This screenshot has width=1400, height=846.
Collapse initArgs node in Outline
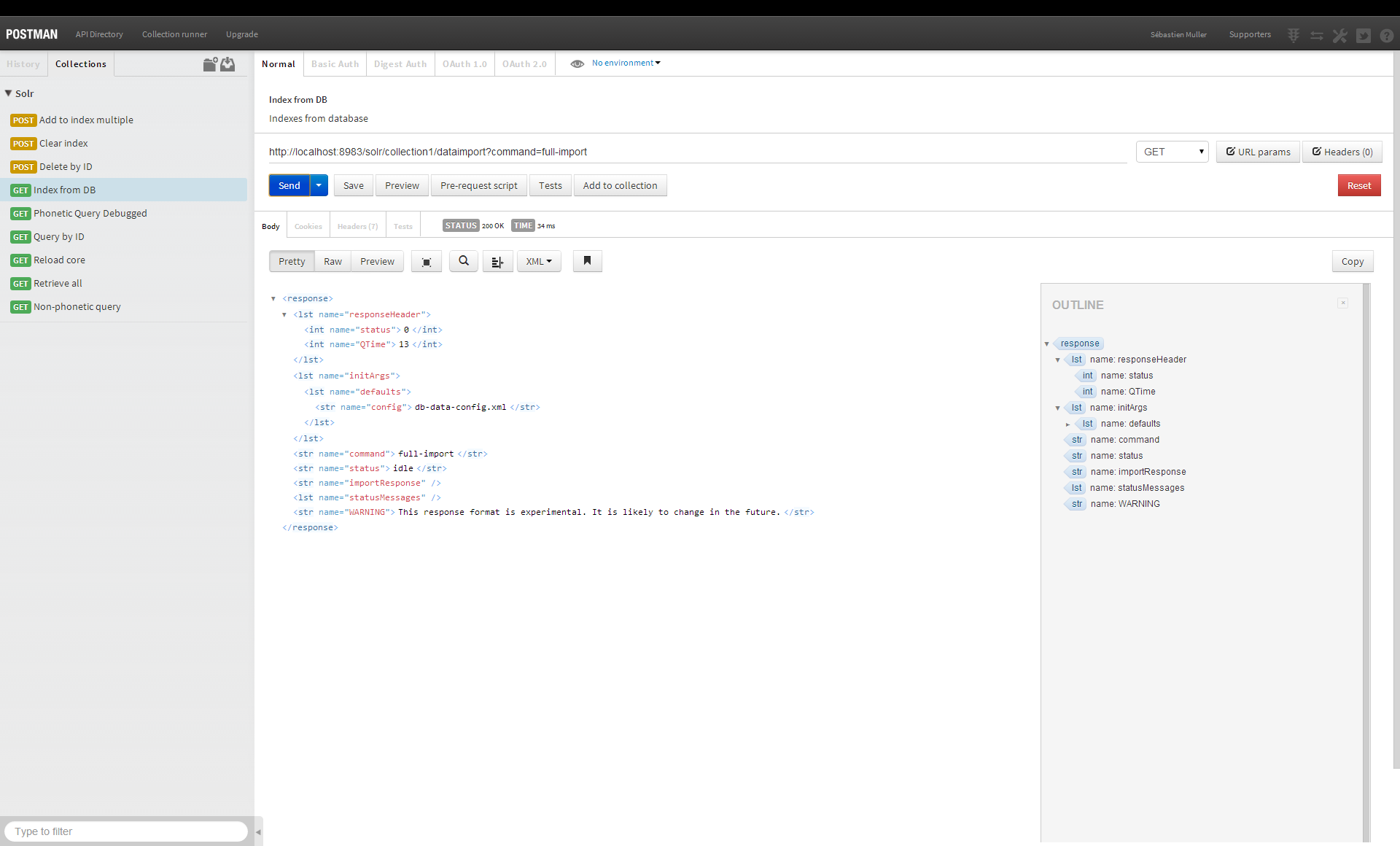pos(1057,408)
